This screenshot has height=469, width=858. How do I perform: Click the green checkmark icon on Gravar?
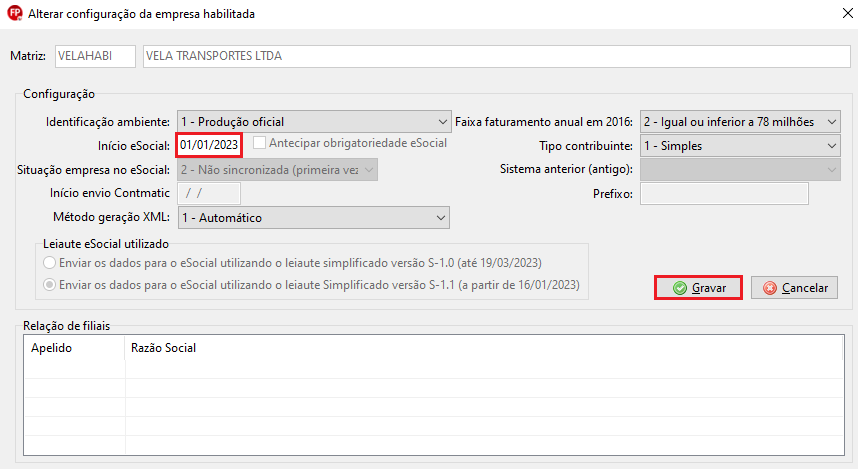(x=680, y=288)
